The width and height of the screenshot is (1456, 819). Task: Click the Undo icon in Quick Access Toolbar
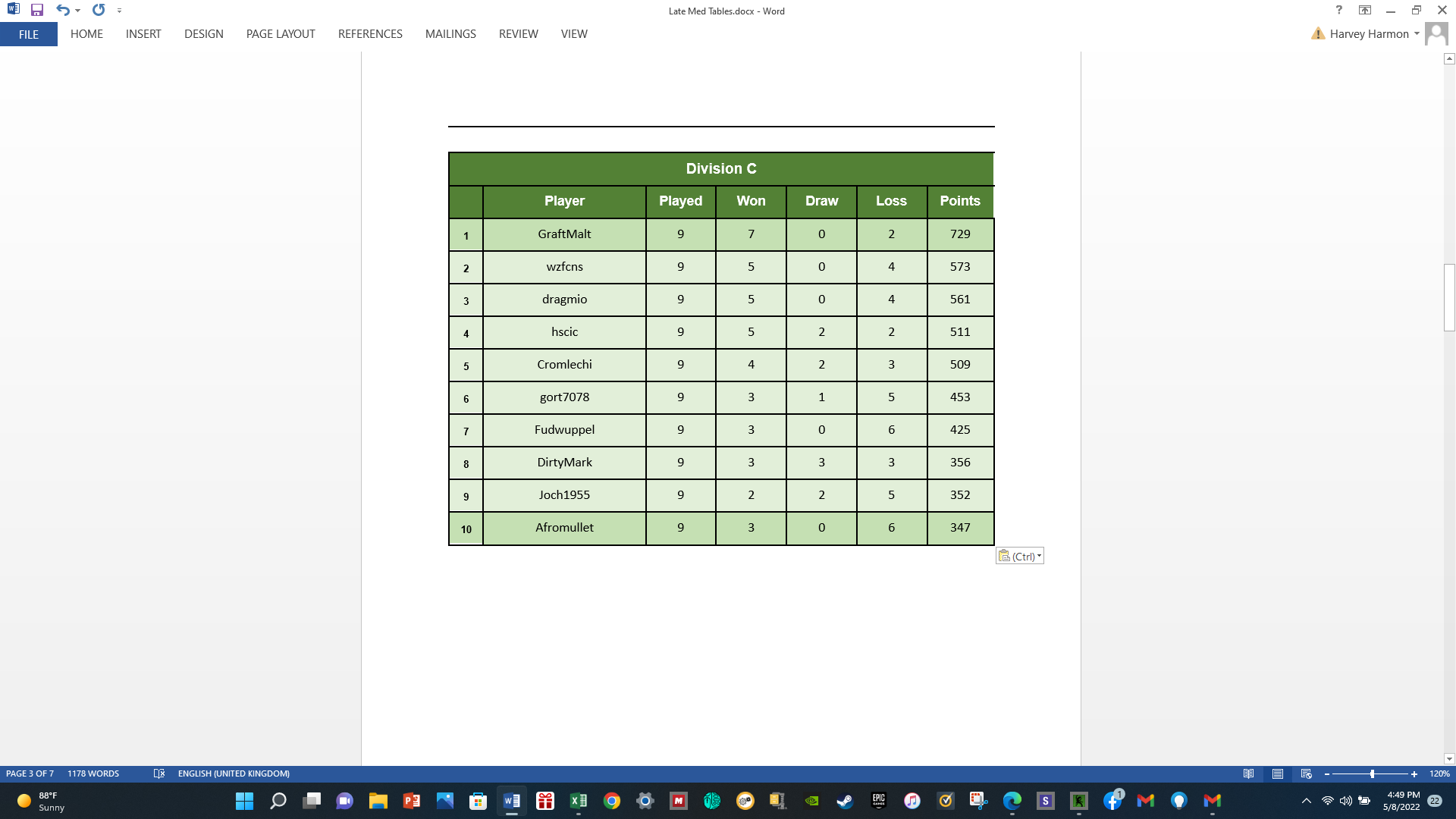point(62,11)
